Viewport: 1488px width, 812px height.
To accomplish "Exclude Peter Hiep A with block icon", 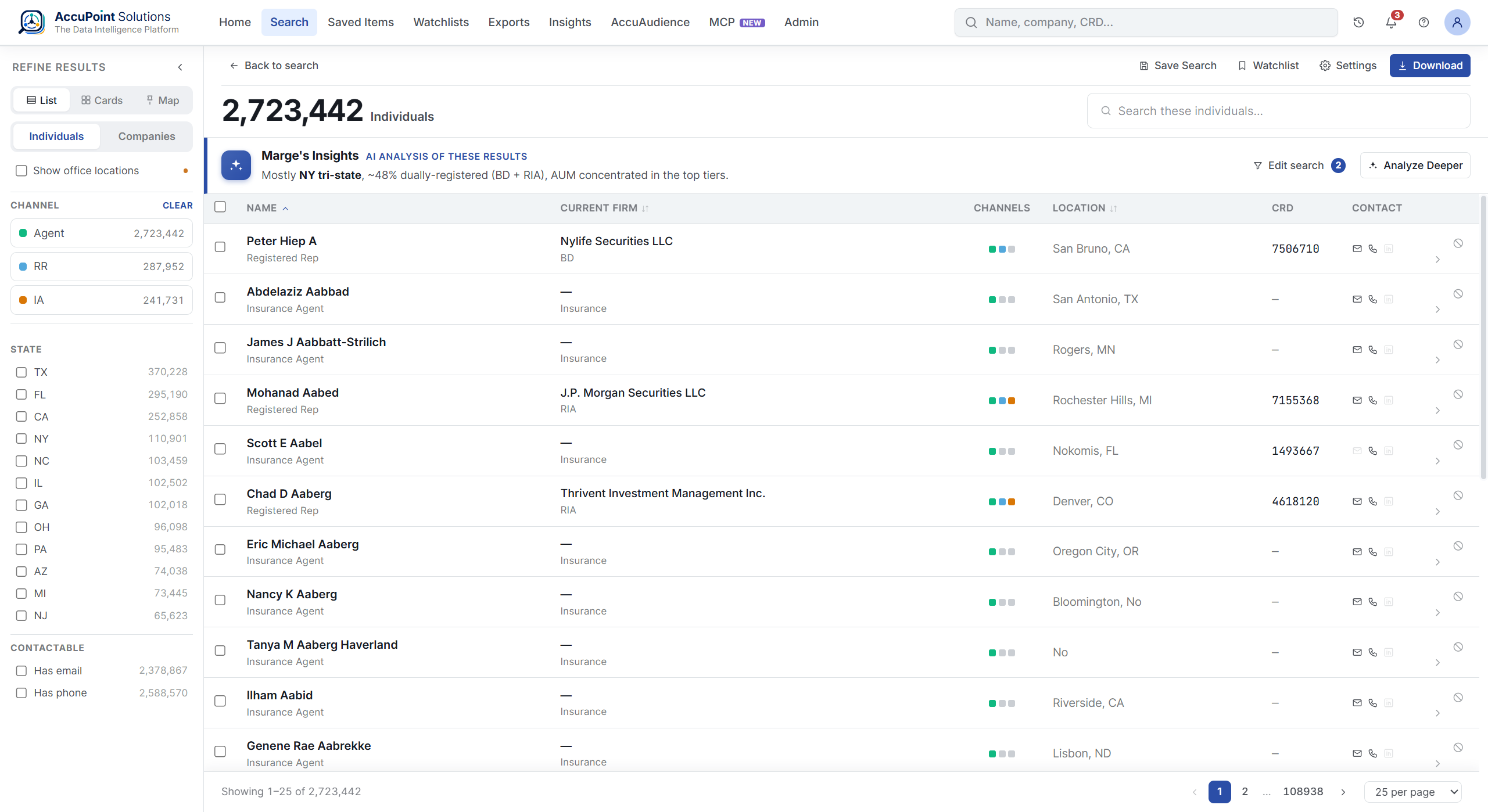I will click(x=1458, y=243).
